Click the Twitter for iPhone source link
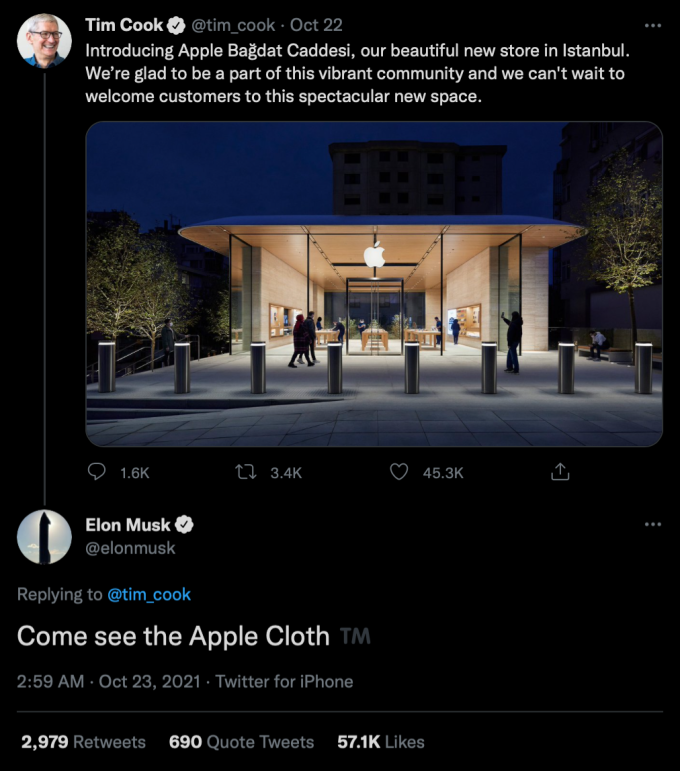Viewport: 680px width, 771px height. click(284, 682)
